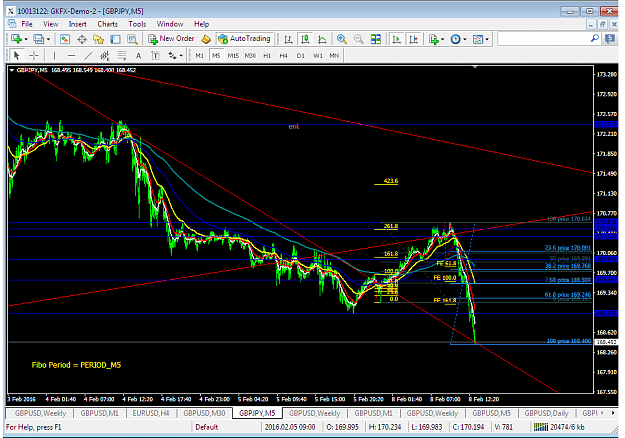Open the Window menu
Screen dimensions: 625x438
(x=170, y=24)
